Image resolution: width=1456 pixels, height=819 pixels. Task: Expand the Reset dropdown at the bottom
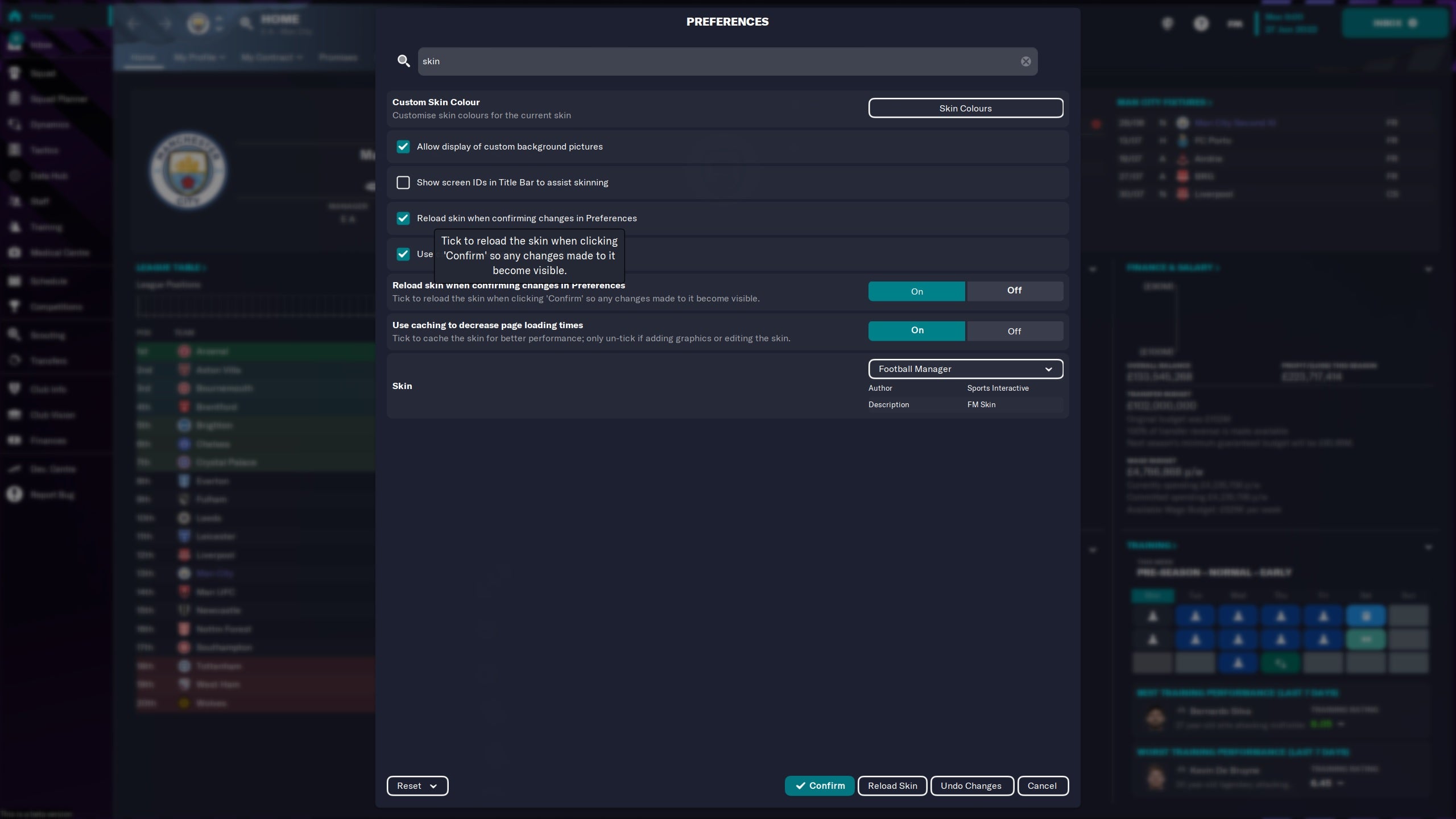pyautogui.click(x=417, y=785)
